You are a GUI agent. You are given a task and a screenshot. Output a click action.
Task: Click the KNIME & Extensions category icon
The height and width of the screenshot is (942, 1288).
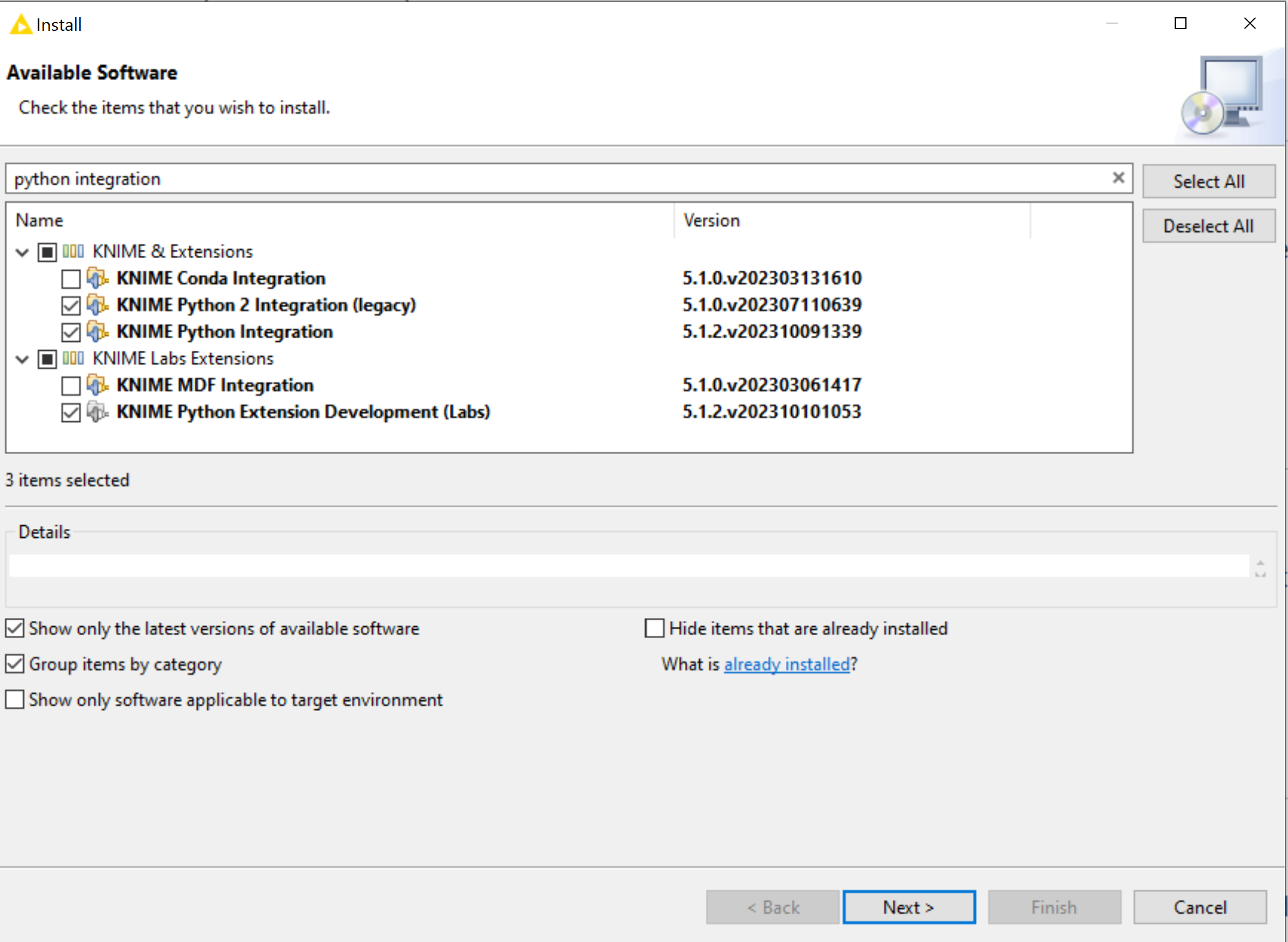click(x=73, y=251)
